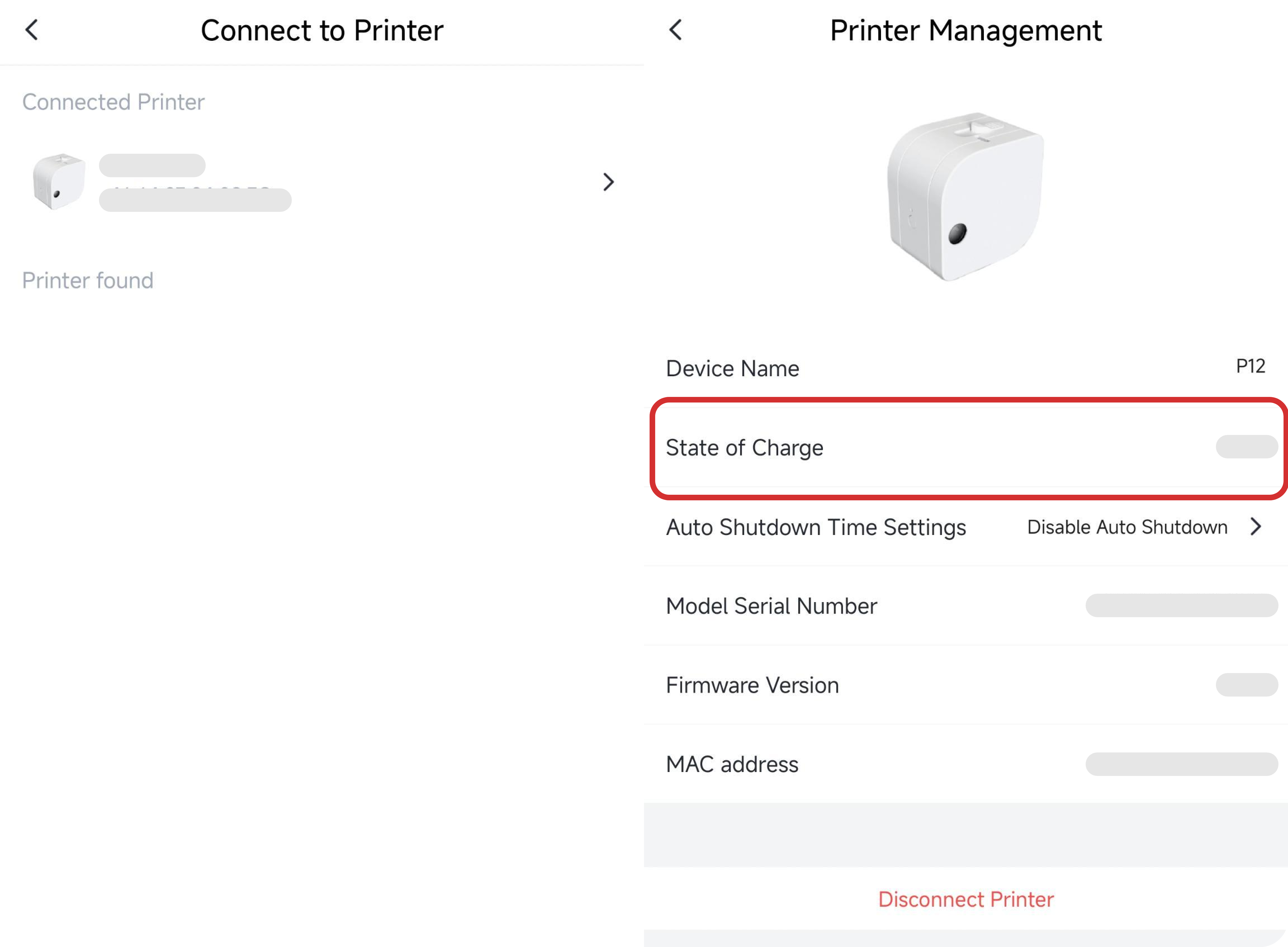Go back from Connect to Printer screen
The image size is (1288, 947).
(x=32, y=30)
